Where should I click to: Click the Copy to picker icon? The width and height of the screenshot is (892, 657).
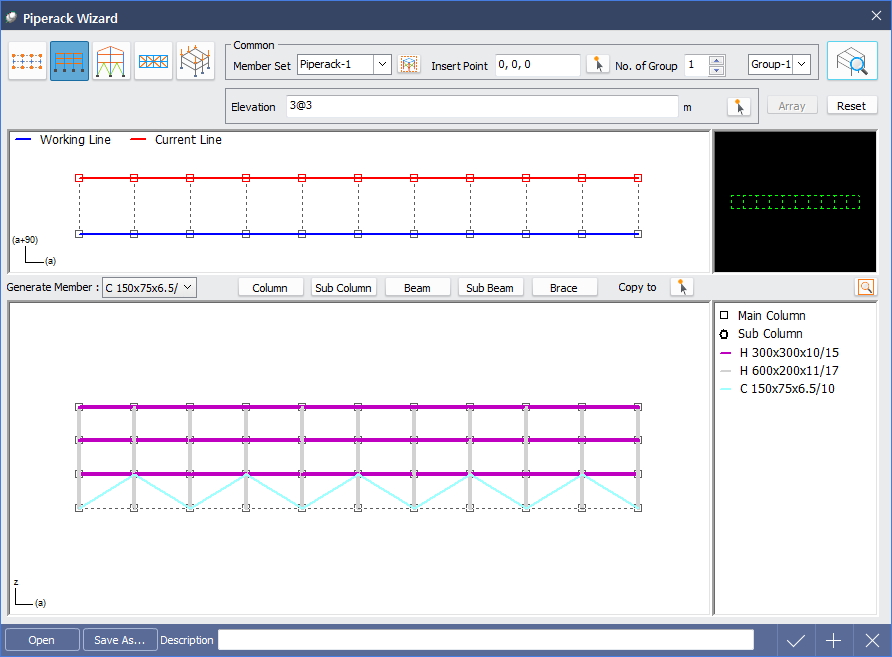tap(681, 287)
